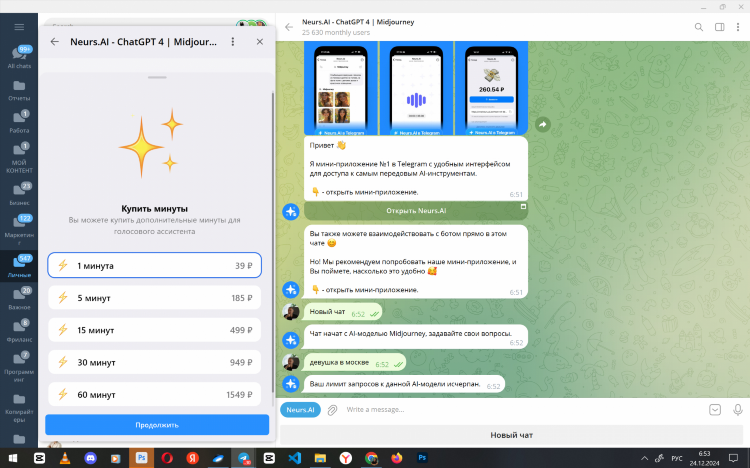Screen dimensions: 750x468
Task: Open mini app three-dot menu
Action: pos(233,42)
